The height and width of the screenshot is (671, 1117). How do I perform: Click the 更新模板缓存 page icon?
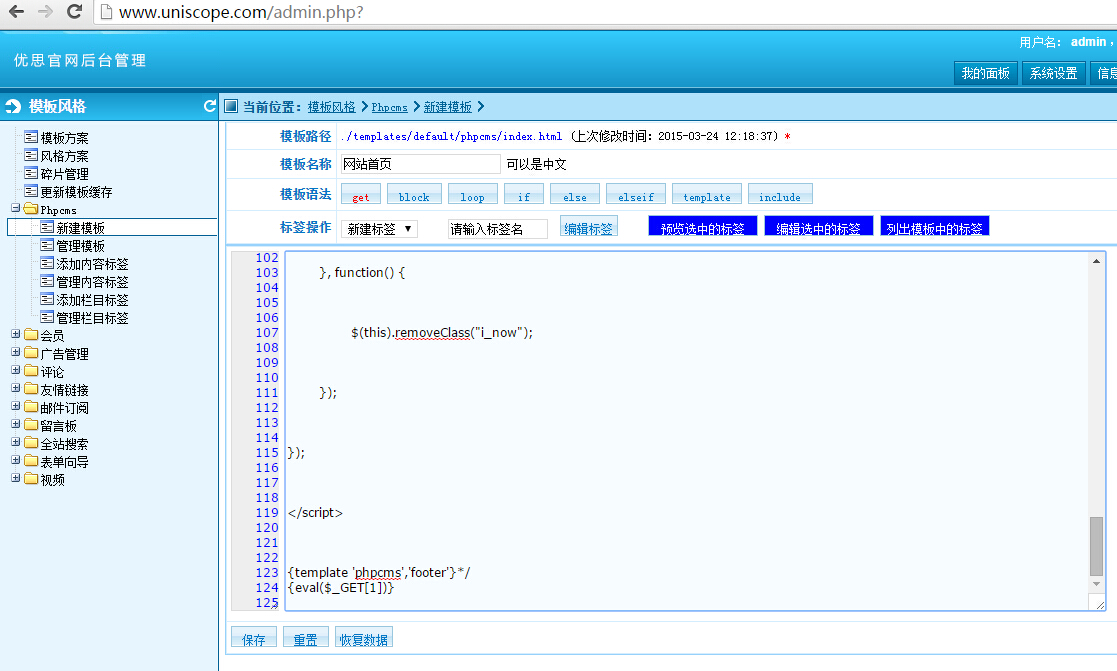tap(31, 191)
